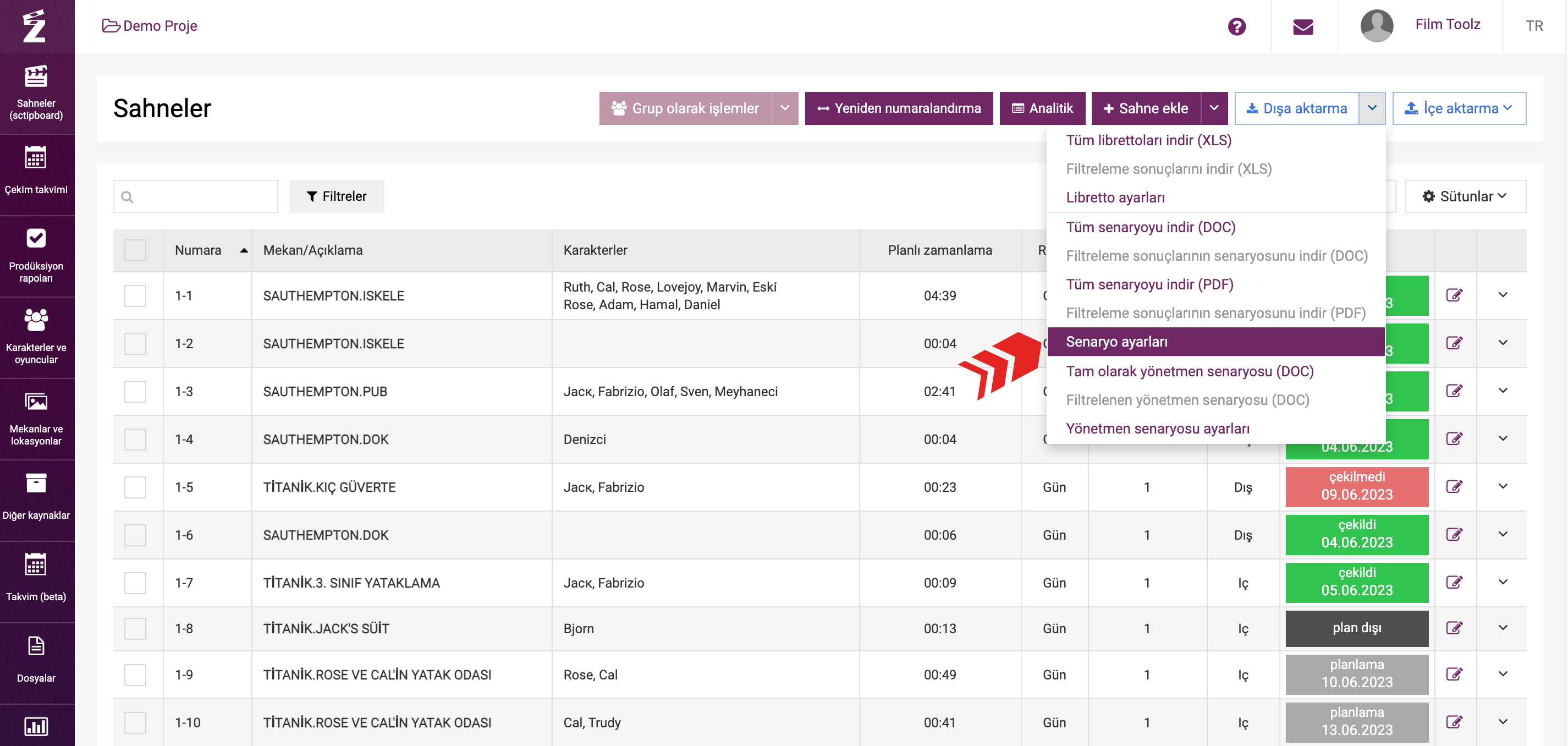
Task: Expand row 1-10 chevron
Action: point(1503,722)
